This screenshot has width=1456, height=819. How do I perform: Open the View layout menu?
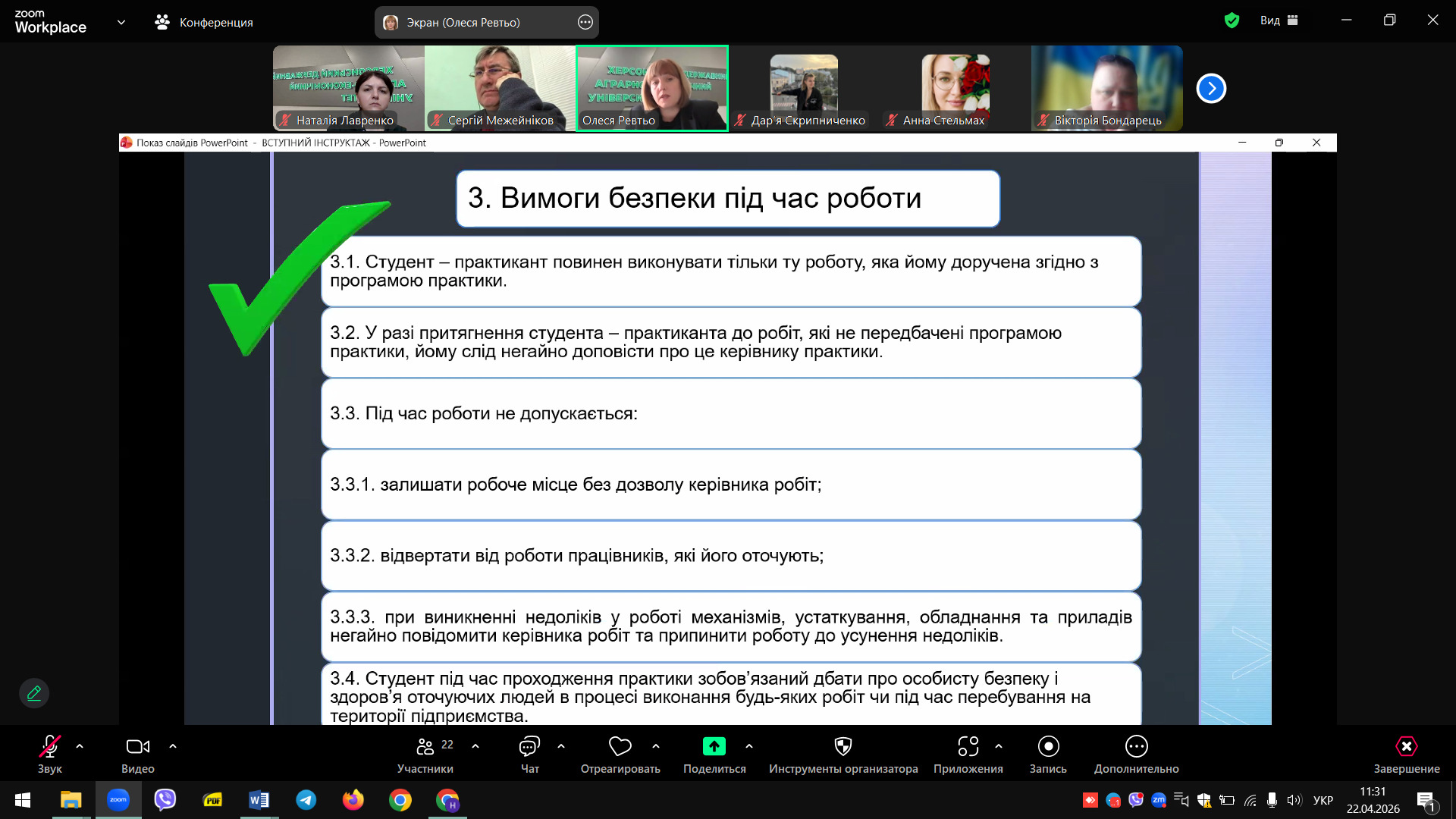coord(1279,20)
